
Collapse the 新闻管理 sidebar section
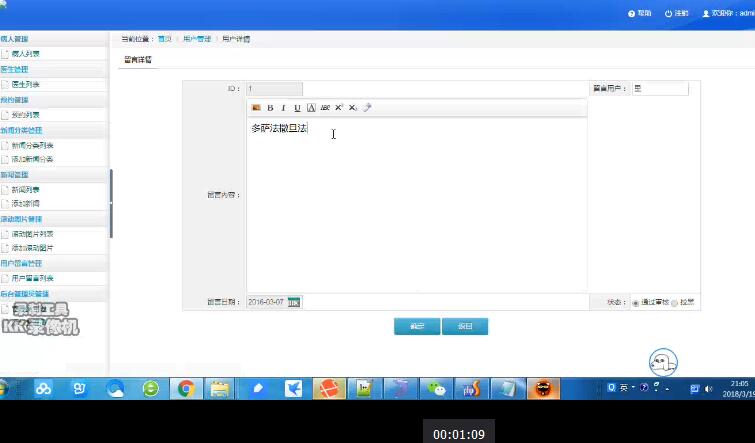(x=22, y=174)
